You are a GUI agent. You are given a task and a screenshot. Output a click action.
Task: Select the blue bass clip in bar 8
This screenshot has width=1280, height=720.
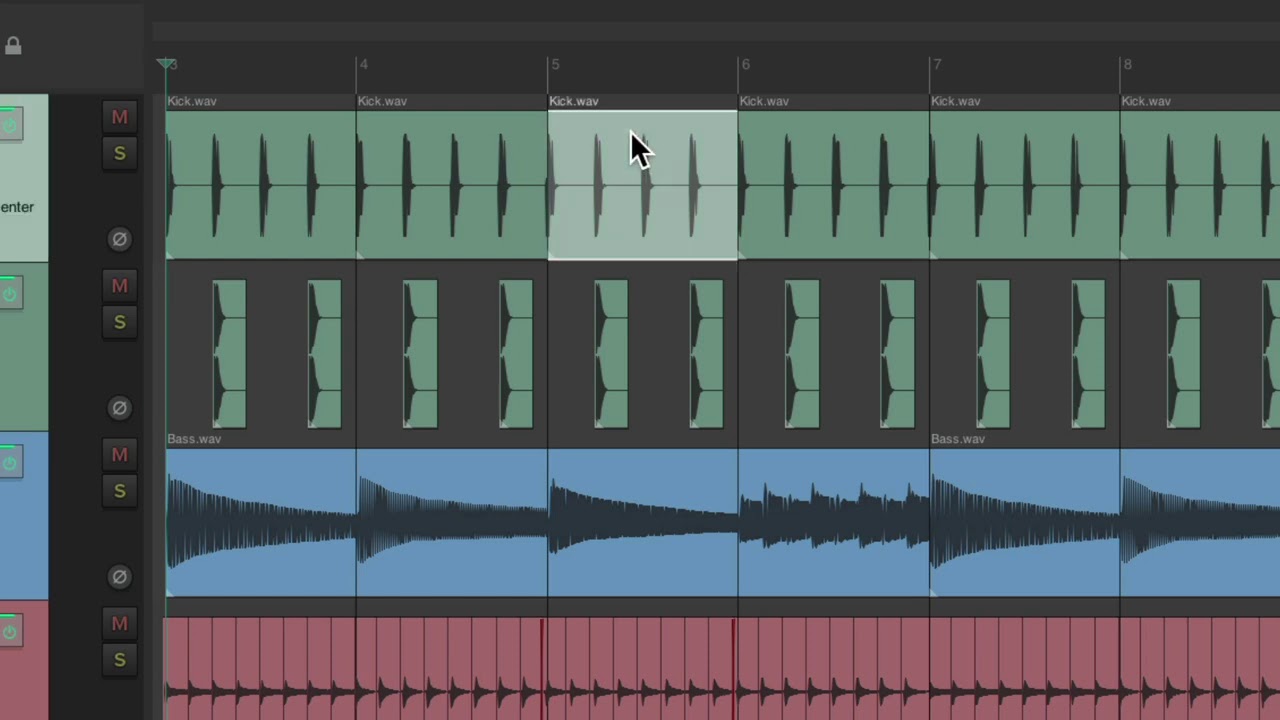(x=1200, y=523)
